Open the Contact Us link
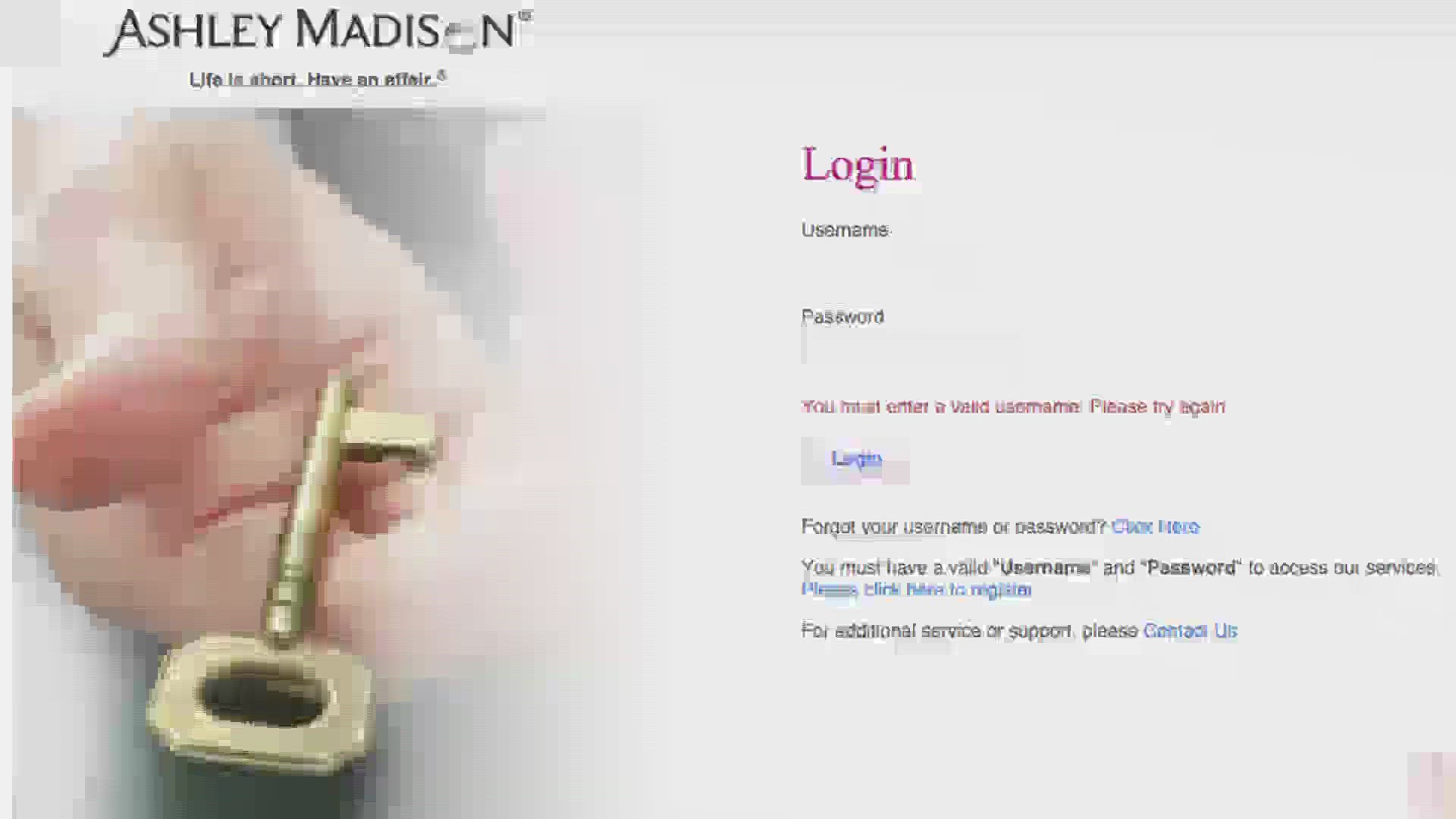The height and width of the screenshot is (819, 1456). coord(1190,631)
